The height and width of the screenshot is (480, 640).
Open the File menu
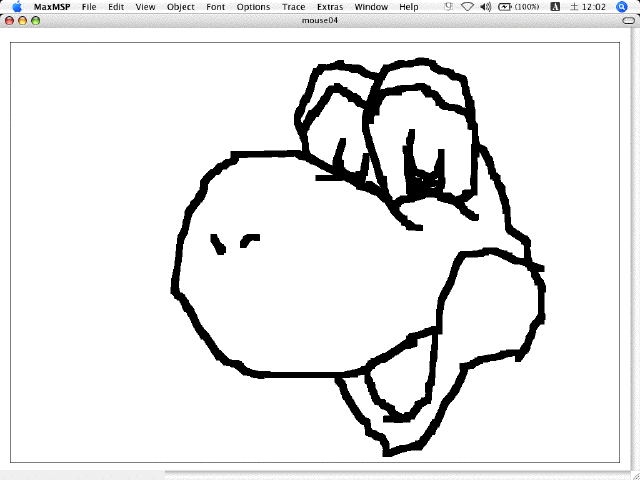tap(89, 7)
